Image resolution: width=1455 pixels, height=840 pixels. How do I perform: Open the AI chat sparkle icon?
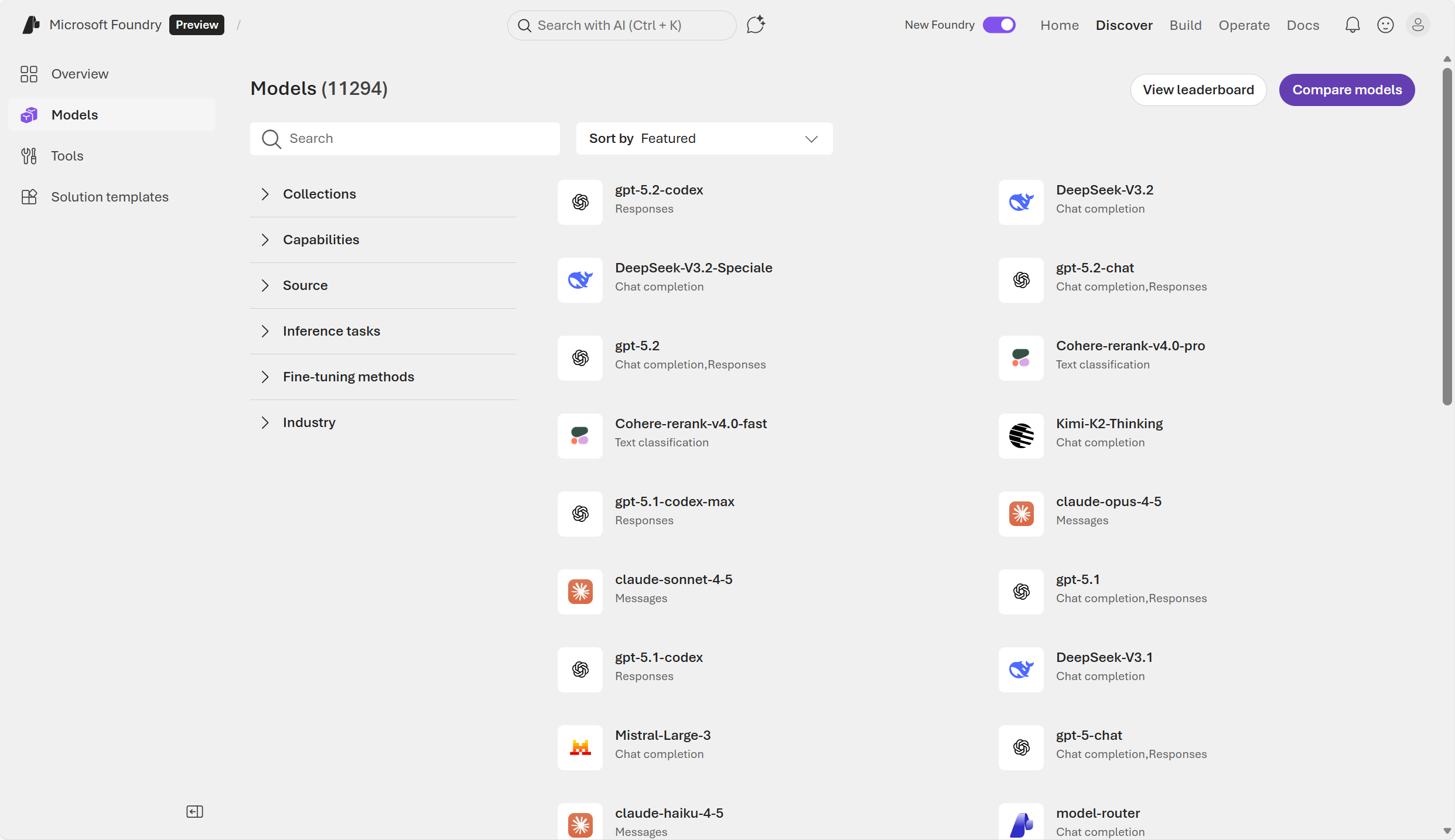(x=756, y=25)
